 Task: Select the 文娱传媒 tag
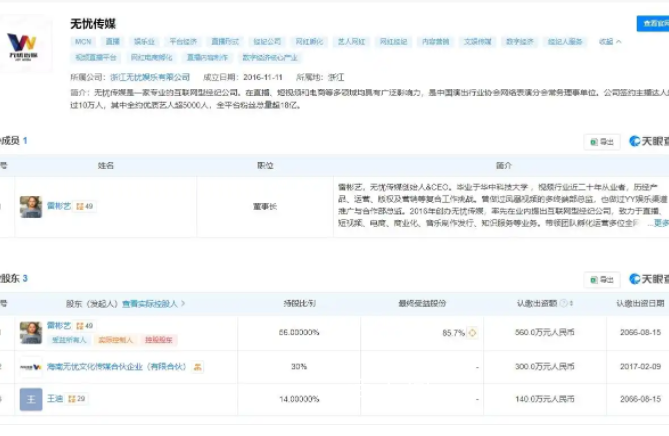pos(477,41)
